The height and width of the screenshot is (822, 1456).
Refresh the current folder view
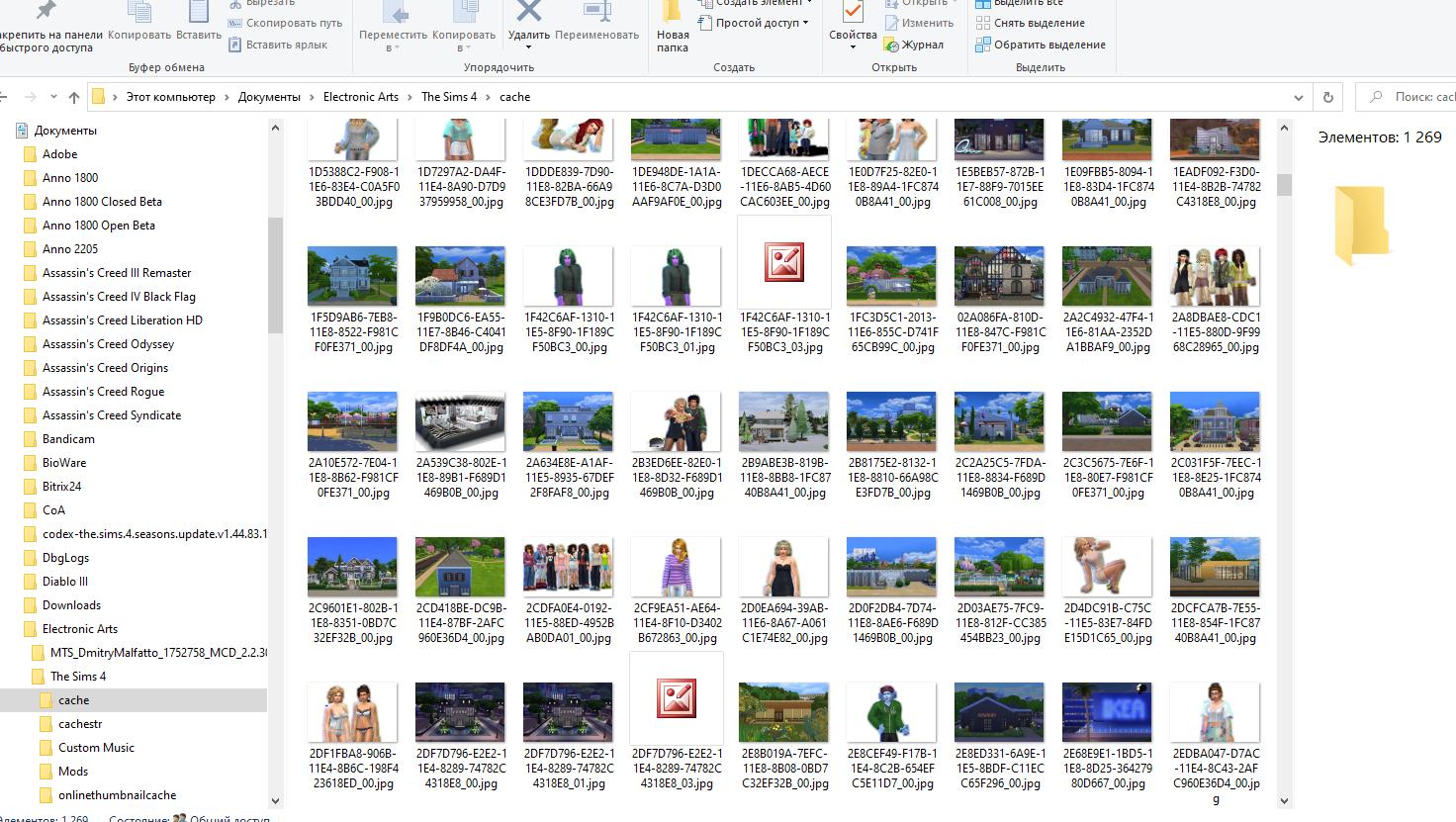coord(1328,97)
